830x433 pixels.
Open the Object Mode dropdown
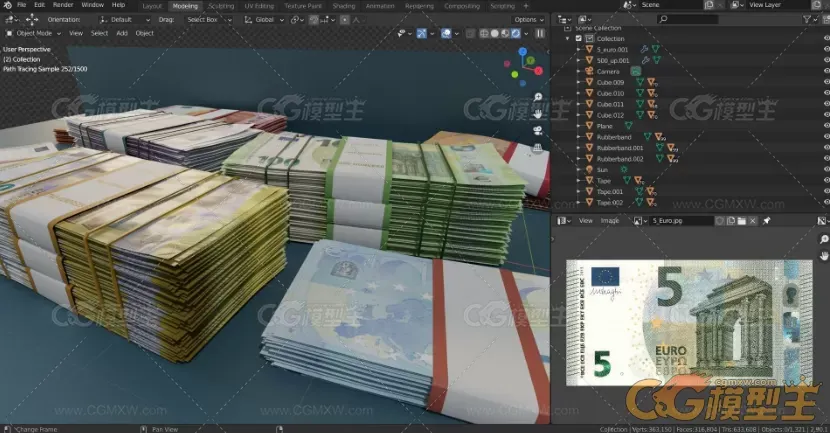(33, 33)
